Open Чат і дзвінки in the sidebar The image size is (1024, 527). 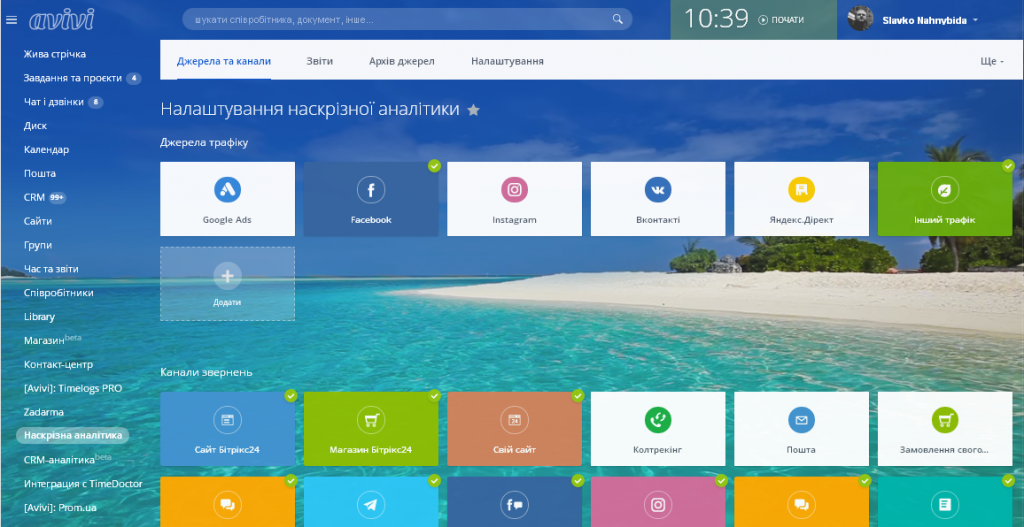(54, 102)
